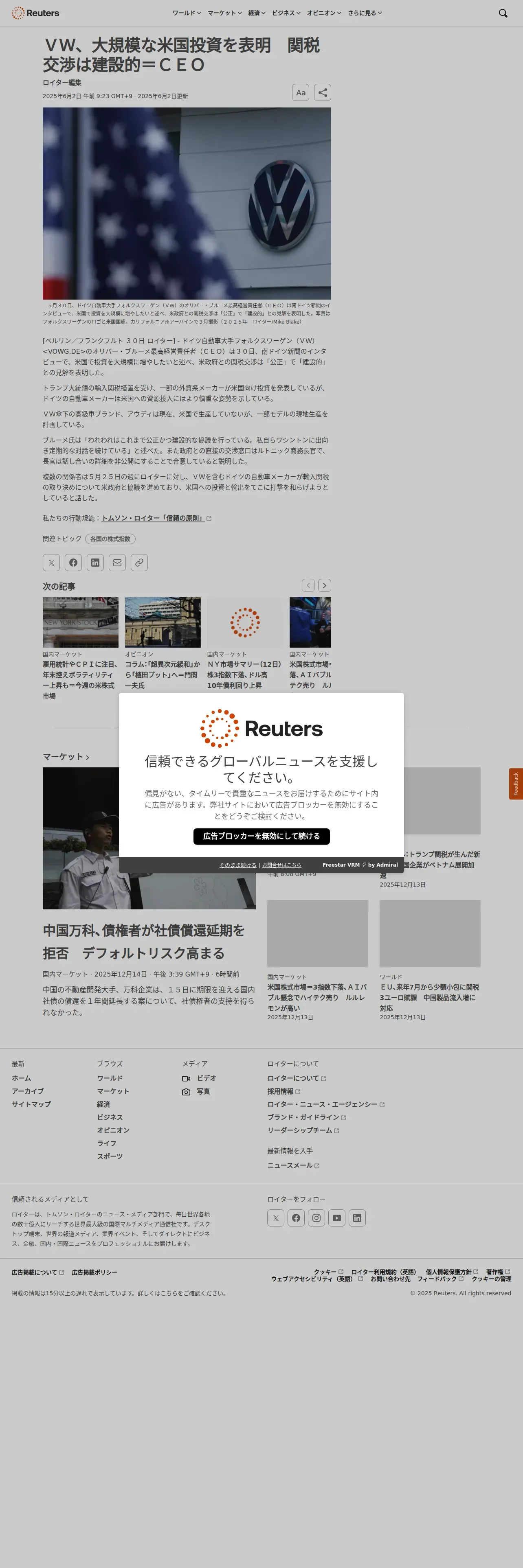This screenshot has width=523, height=1568.
Task: Follow Reuters on LinkedIn in footer
Action: (x=357, y=1218)
